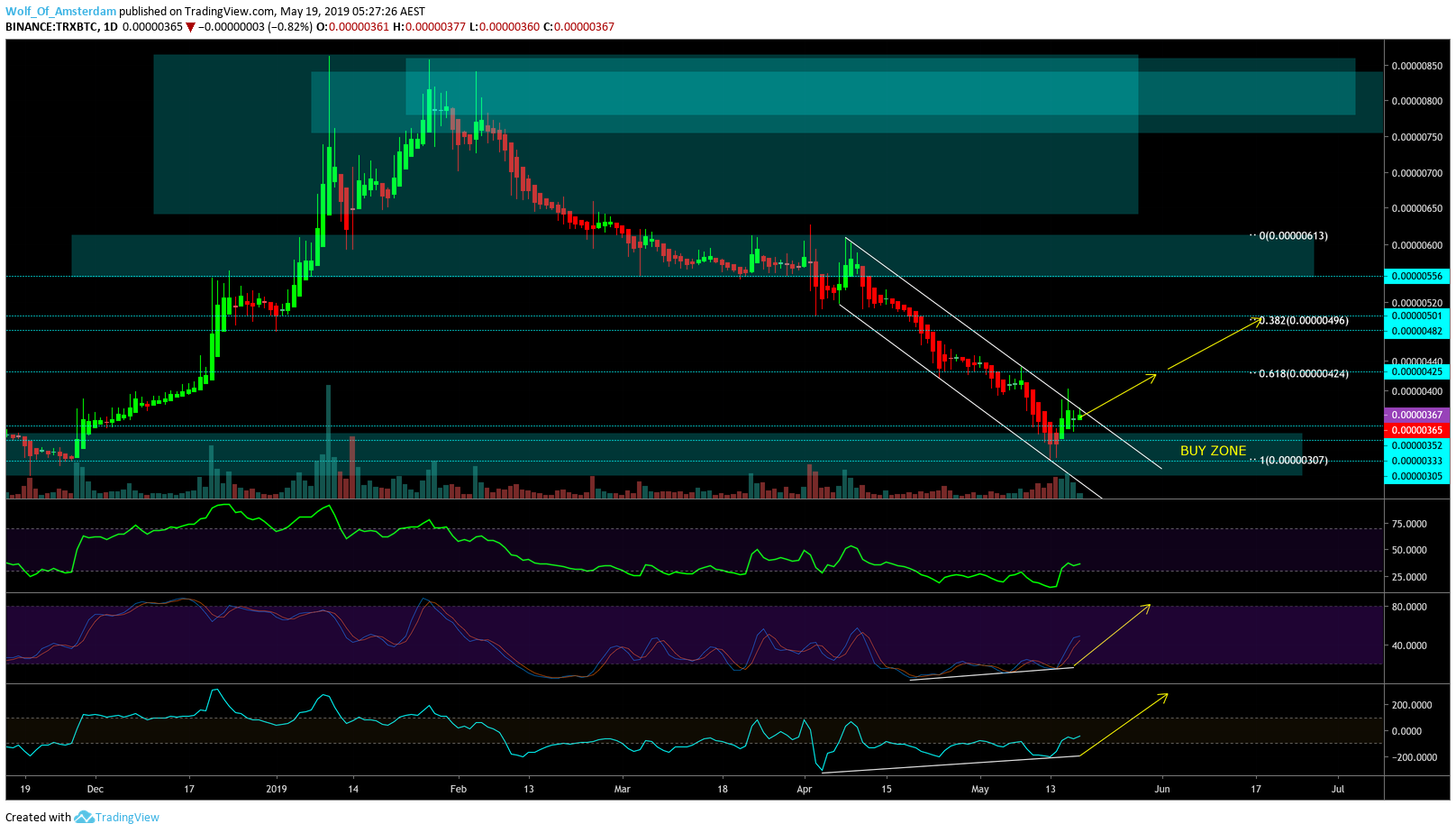The image size is (1456, 833).
Task: Click the cyan 0.00000305 price tag
Action: pos(1416,476)
